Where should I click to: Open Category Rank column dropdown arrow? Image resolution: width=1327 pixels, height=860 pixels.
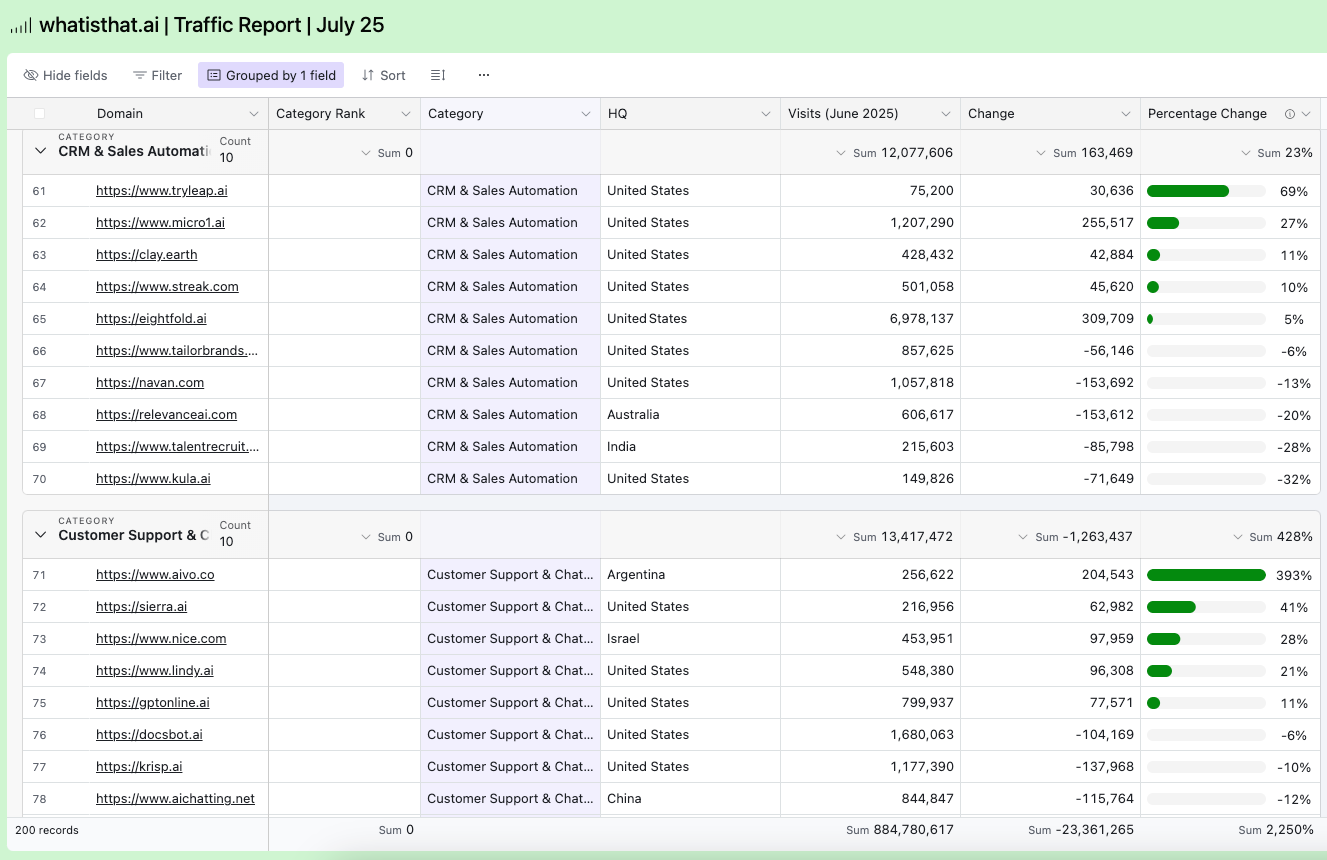[x=406, y=114]
